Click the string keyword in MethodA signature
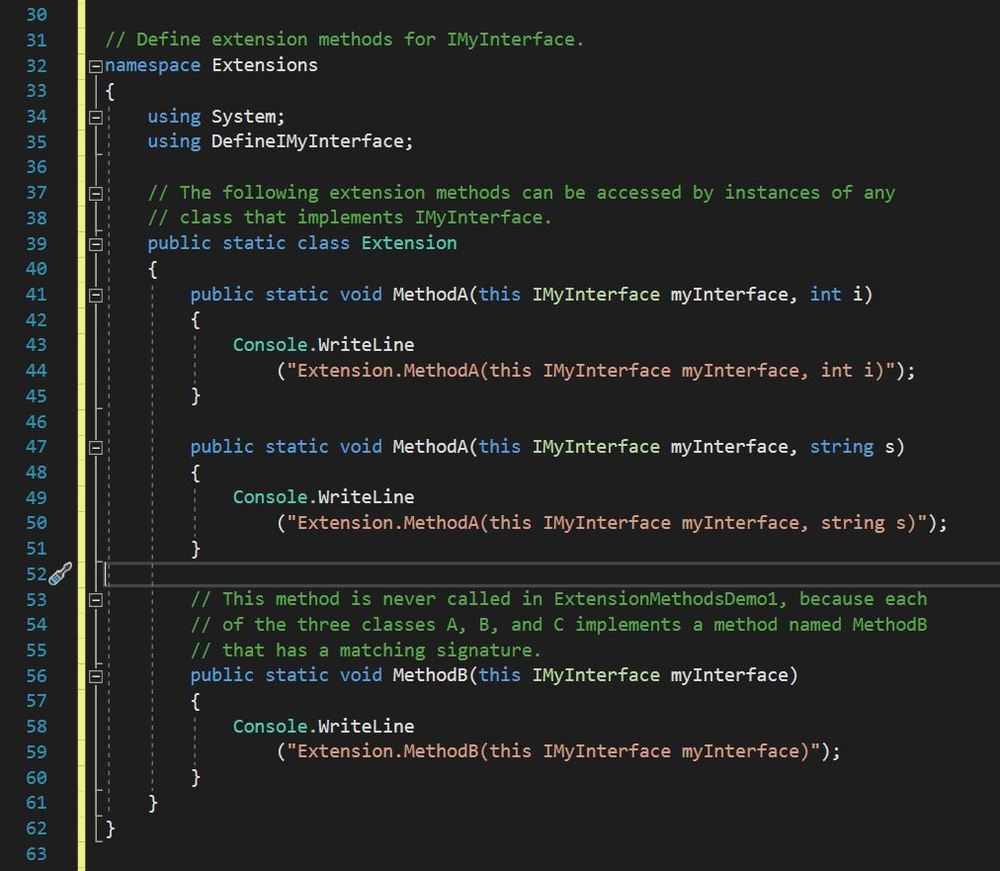Viewport: 1000px width, 871px height. click(841, 447)
